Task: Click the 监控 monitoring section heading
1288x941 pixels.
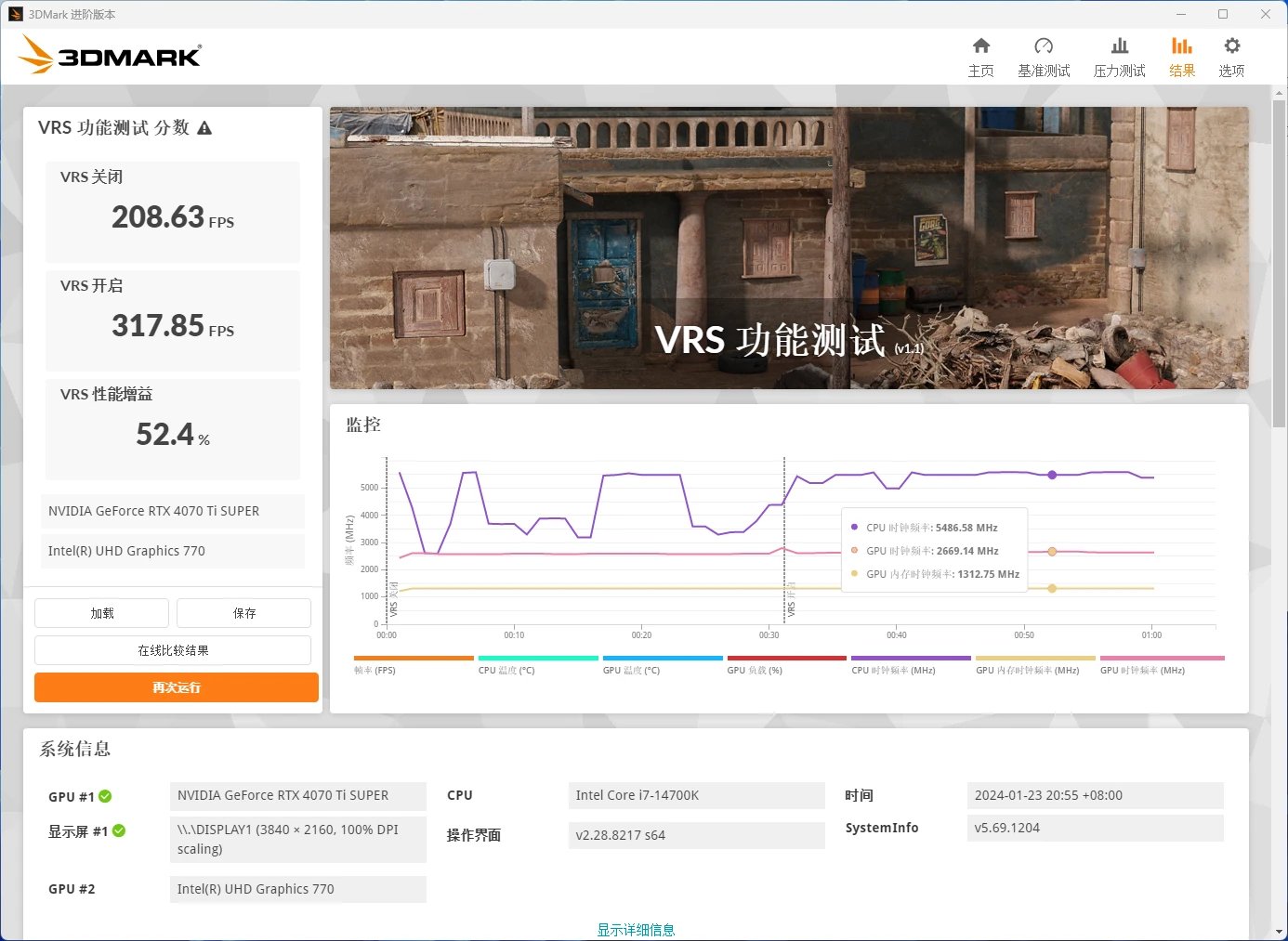Action: 363,425
